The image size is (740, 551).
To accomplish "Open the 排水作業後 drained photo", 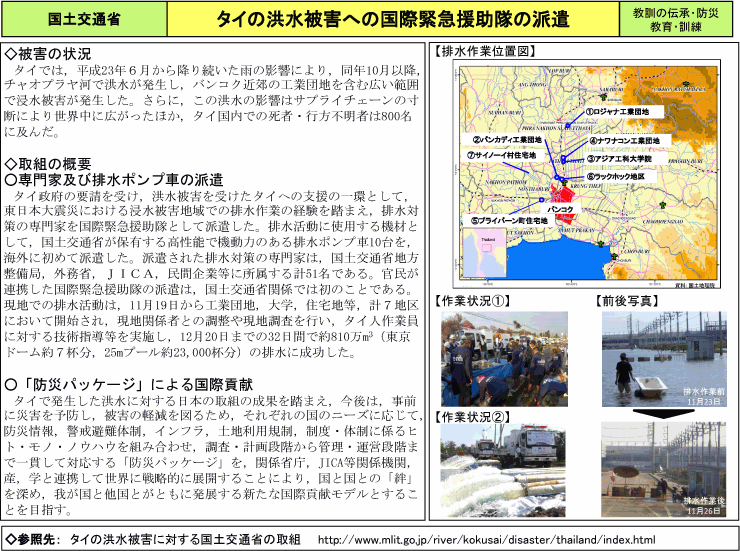I will [x=663, y=469].
